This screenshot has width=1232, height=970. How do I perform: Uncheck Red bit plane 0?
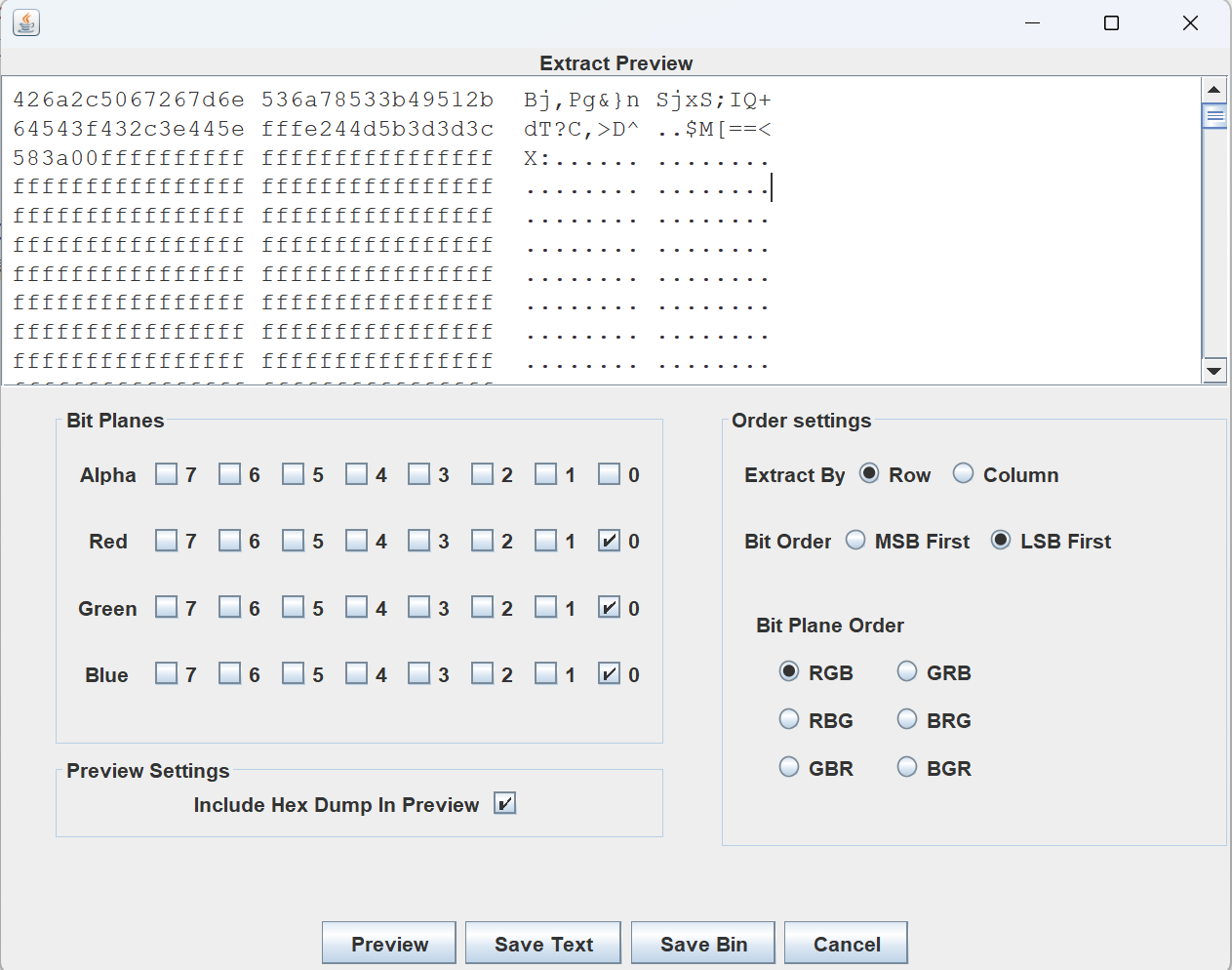[609, 541]
